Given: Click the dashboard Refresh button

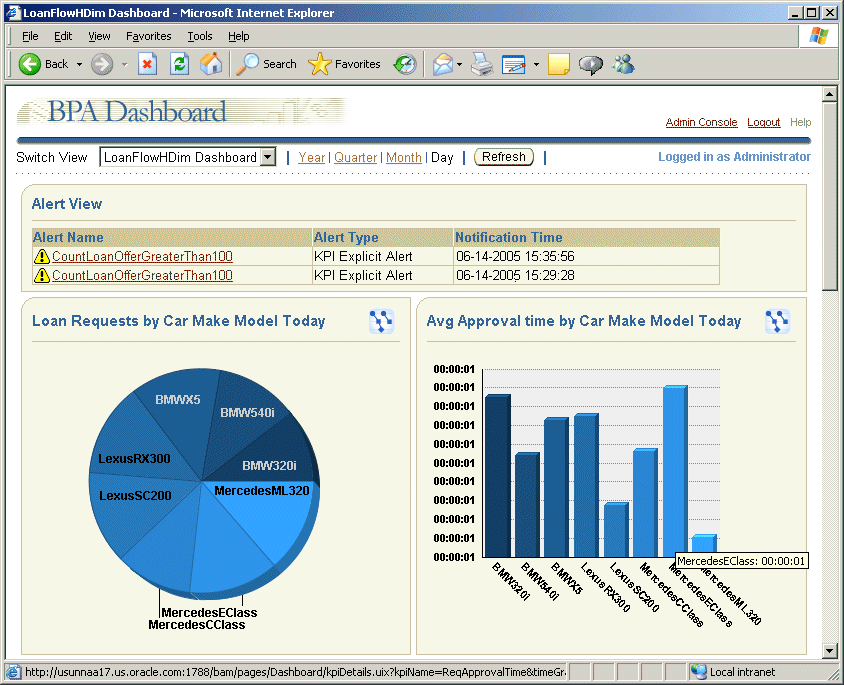Looking at the screenshot, I should tap(504, 157).
